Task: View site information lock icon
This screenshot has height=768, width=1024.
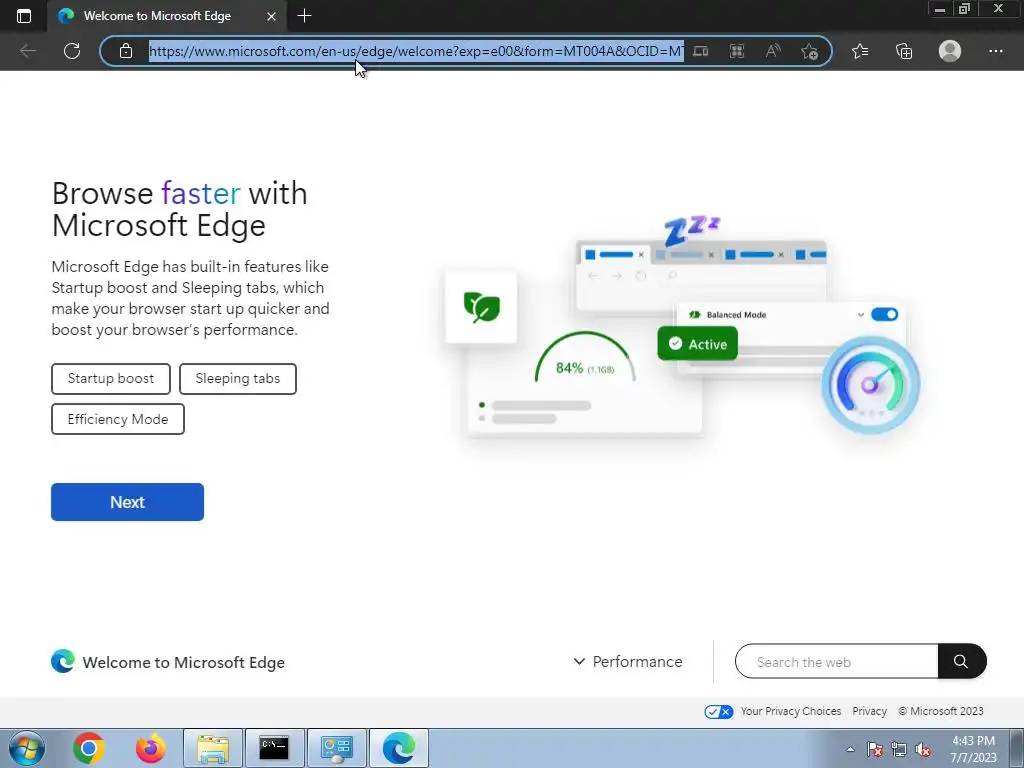Action: 126,51
